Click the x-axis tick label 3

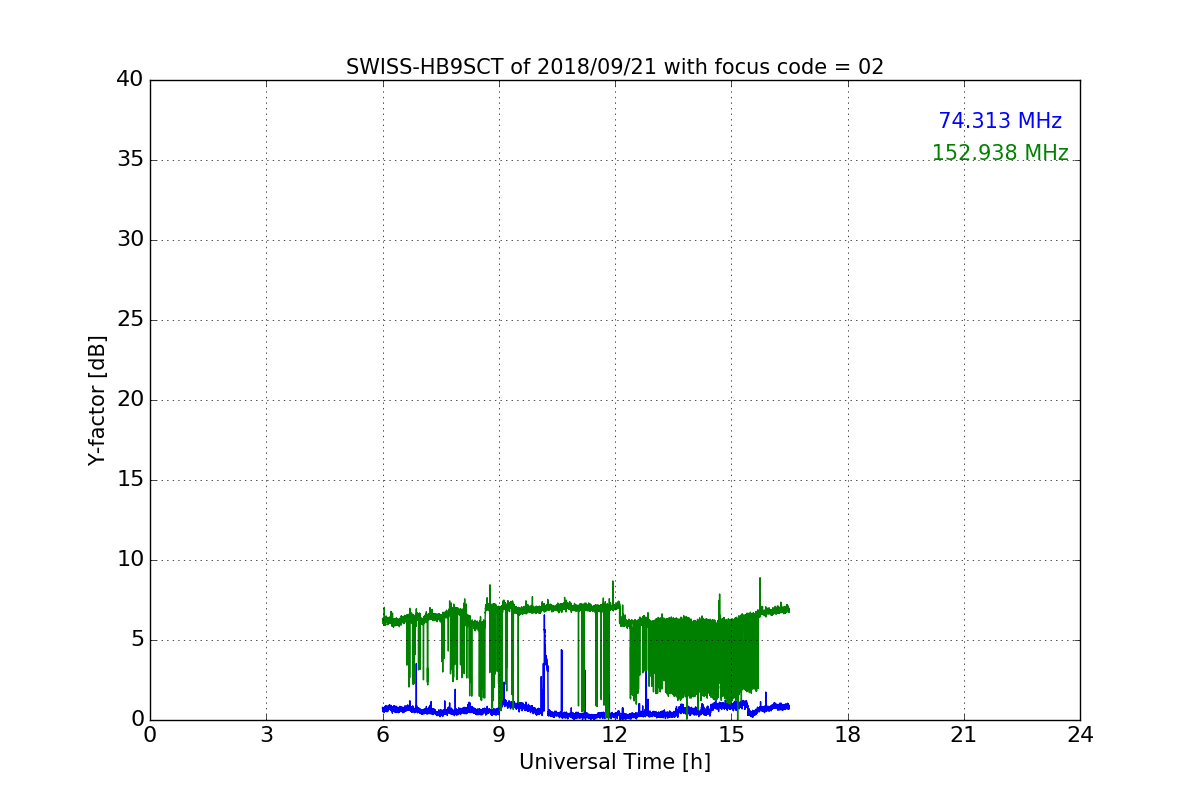(x=266, y=735)
